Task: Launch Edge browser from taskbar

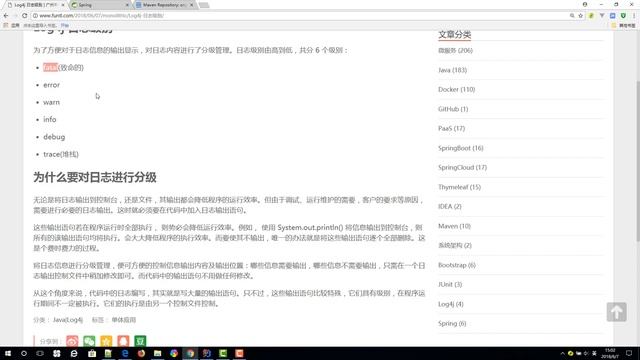Action: pos(125,353)
